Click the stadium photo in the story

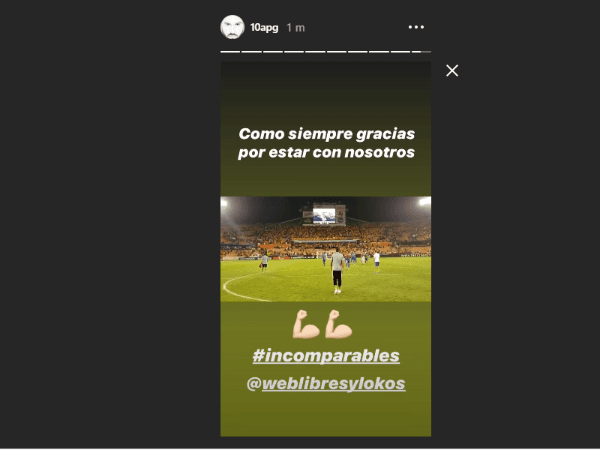pos(326,249)
